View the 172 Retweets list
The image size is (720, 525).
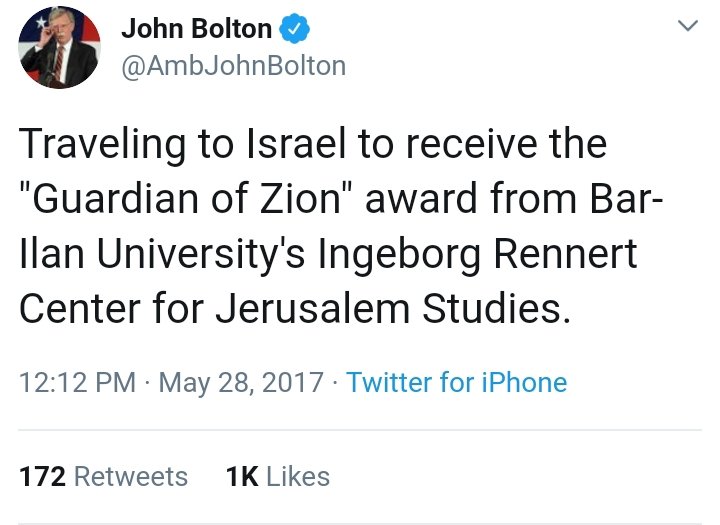[104, 477]
